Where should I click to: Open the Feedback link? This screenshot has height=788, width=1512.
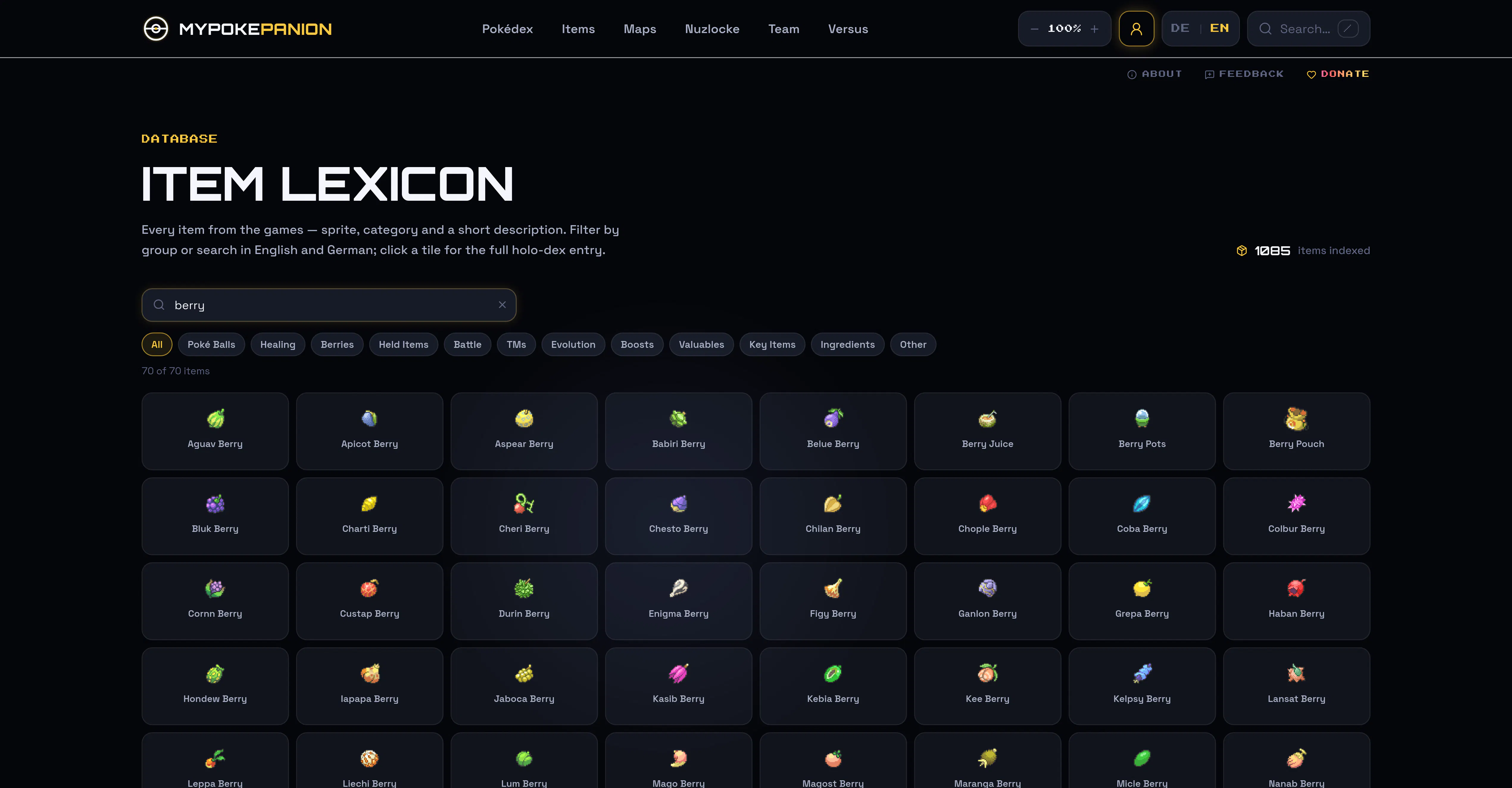1244,74
